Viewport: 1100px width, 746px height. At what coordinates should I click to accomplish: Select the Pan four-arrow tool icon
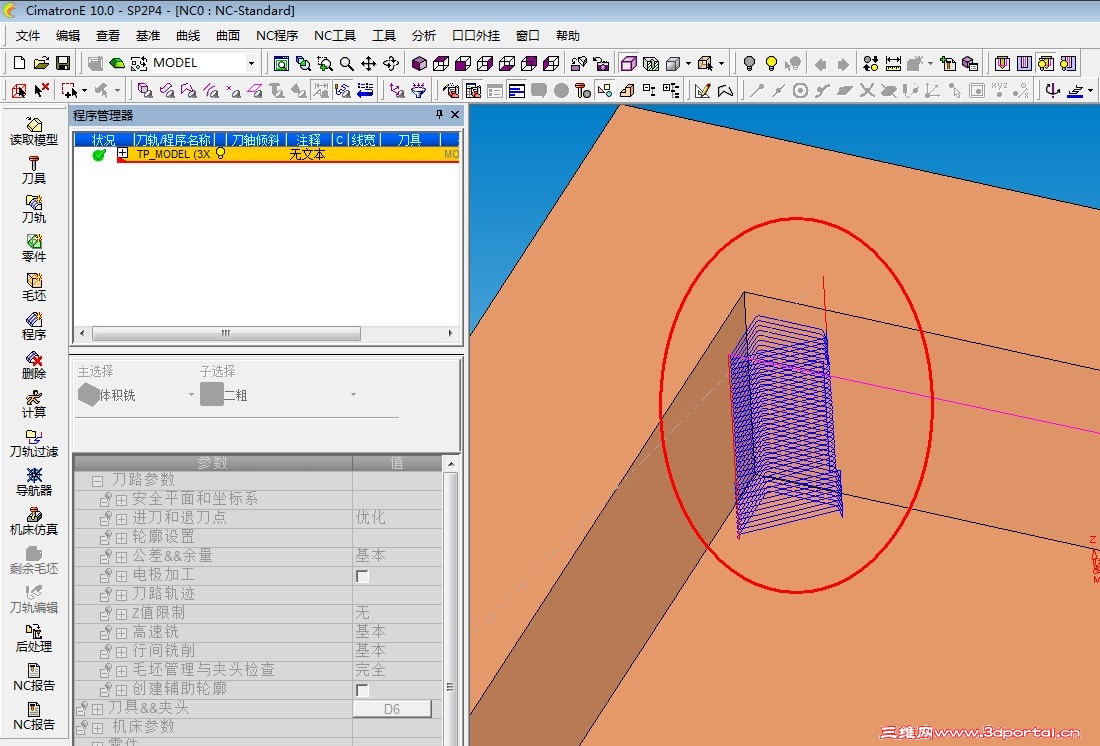[x=368, y=64]
